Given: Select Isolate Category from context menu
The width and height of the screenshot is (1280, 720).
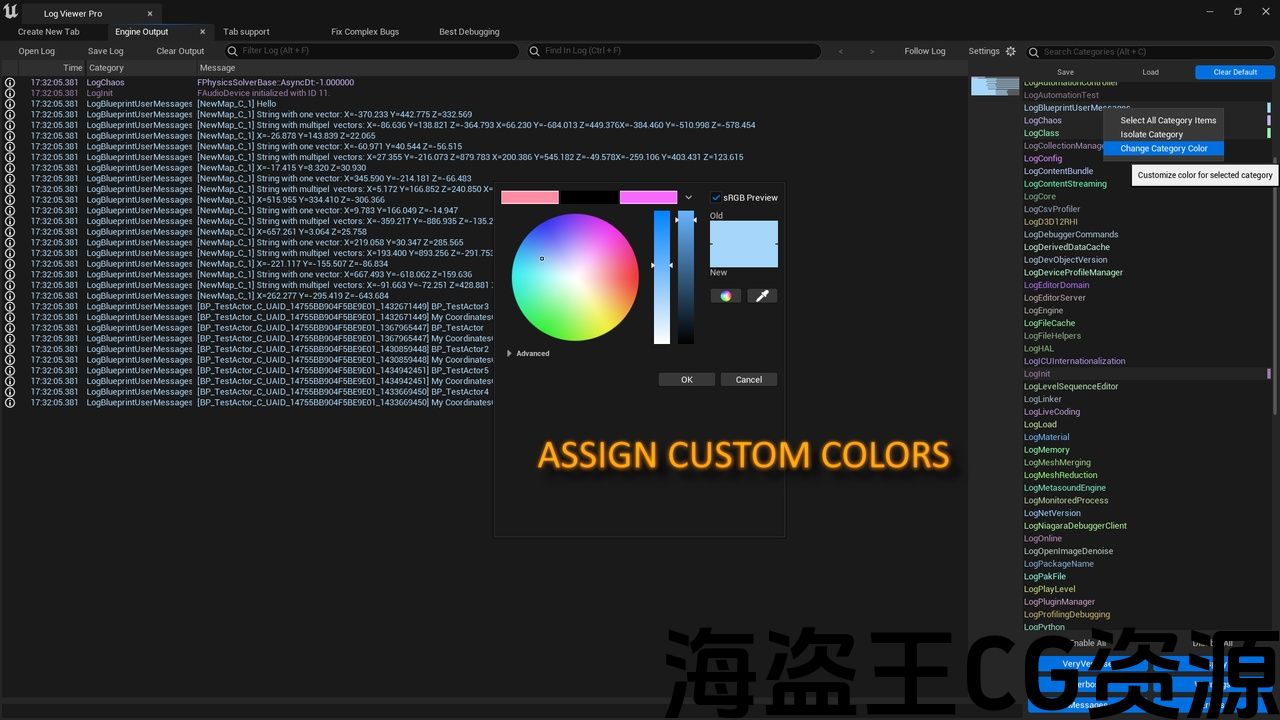Looking at the screenshot, I should pos(1151,134).
